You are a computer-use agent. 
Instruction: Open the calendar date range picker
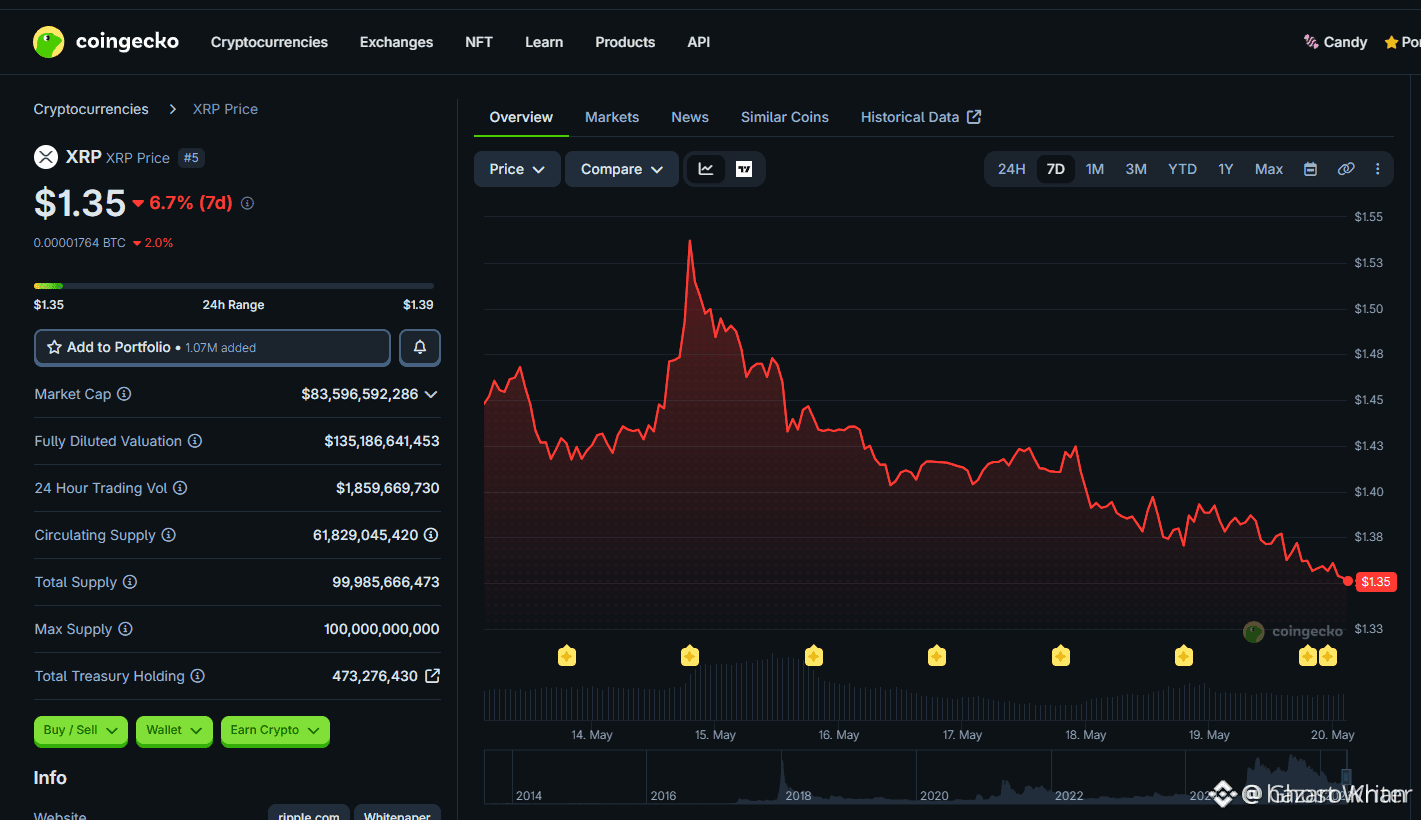click(x=1310, y=169)
